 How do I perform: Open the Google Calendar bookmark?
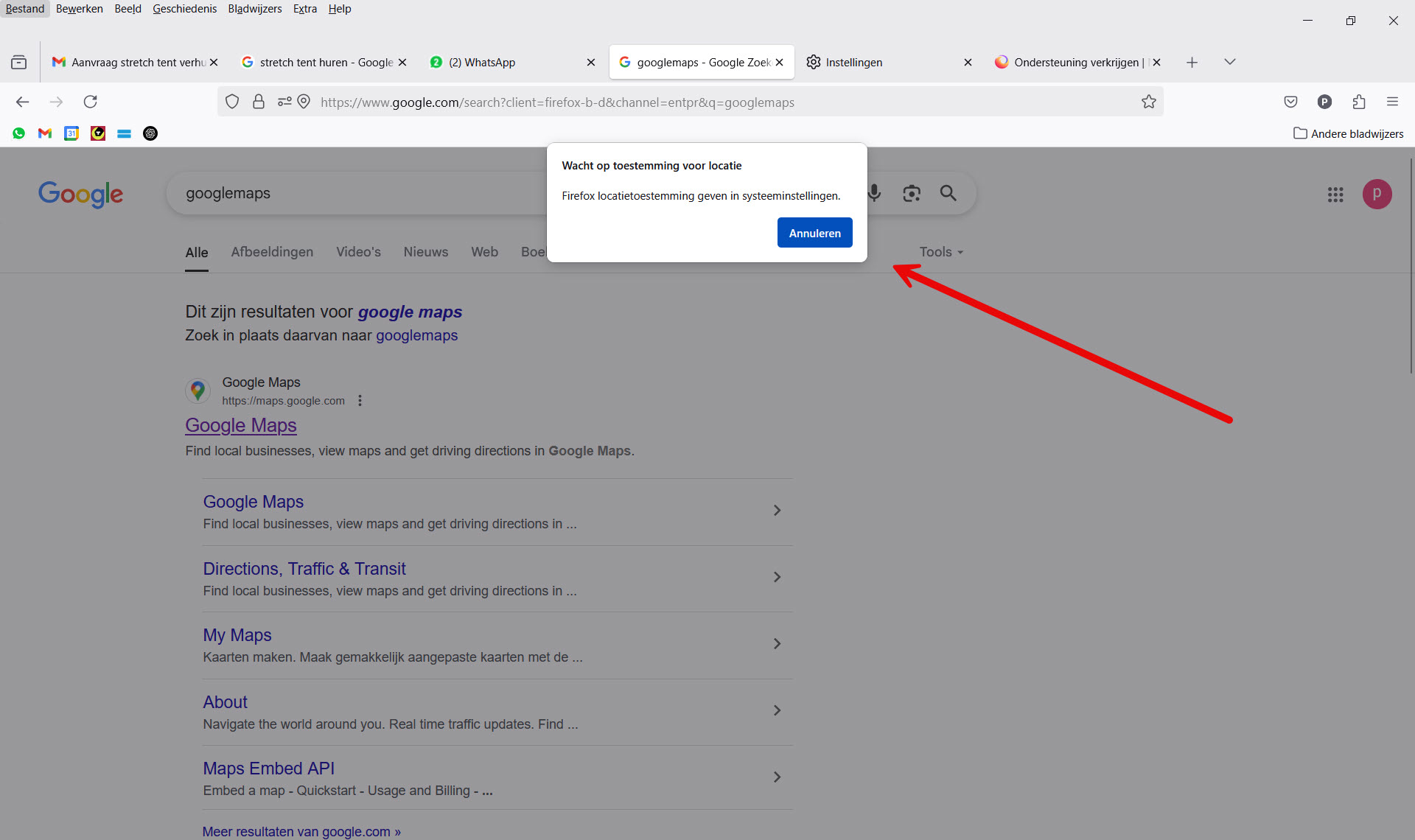(71, 133)
